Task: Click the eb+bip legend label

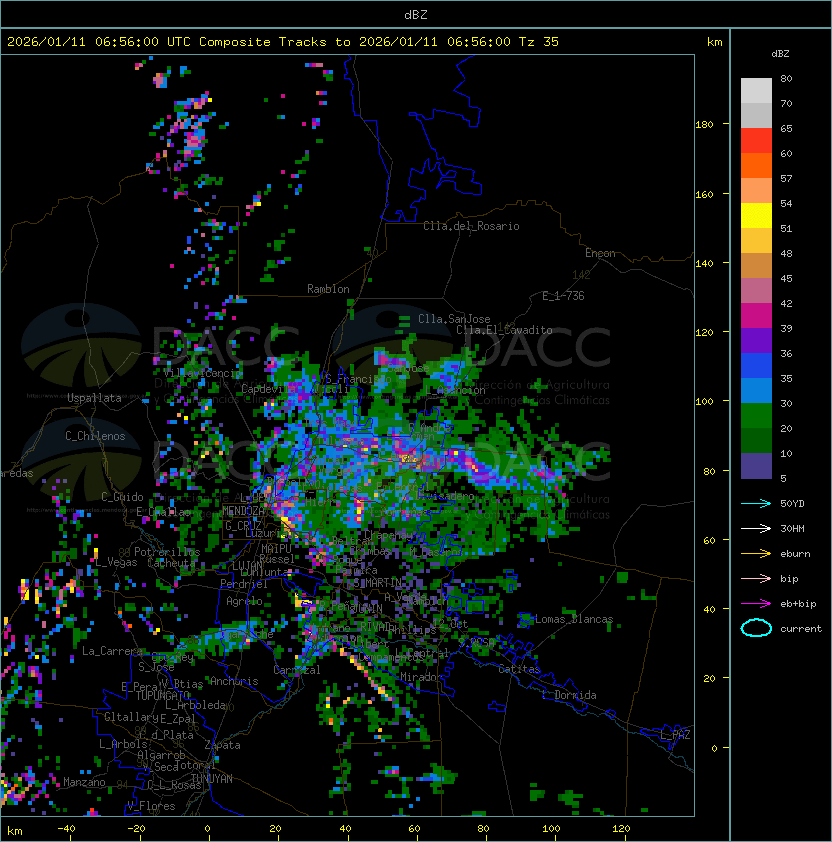Action: (798, 604)
